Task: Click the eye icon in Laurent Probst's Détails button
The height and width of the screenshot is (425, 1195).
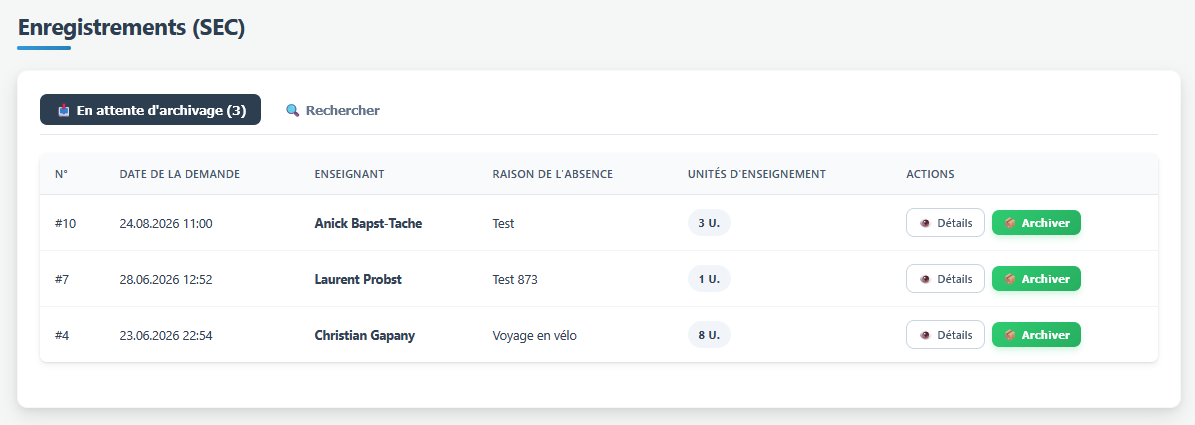Action: [925, 279]
